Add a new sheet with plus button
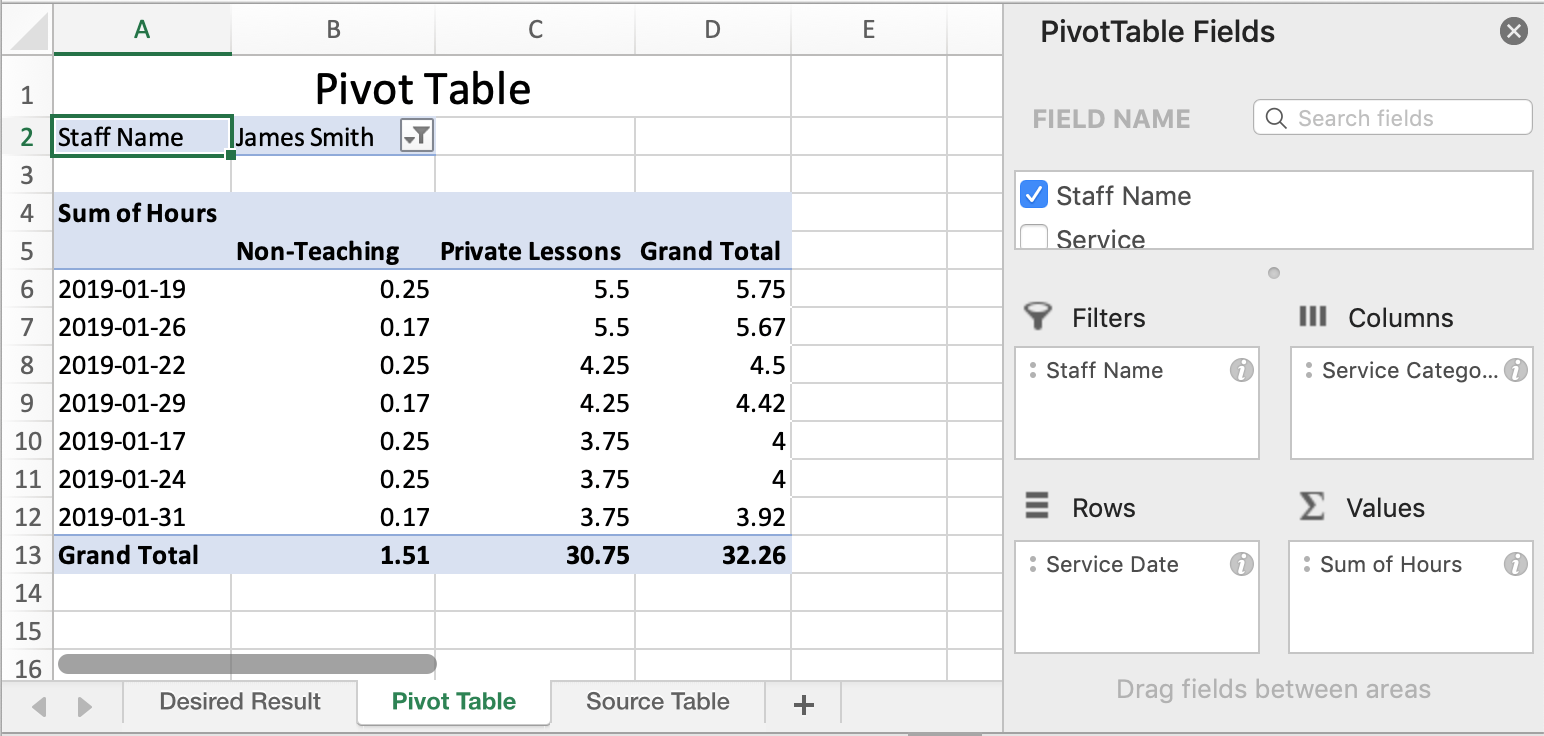 [x=803, y=704]
